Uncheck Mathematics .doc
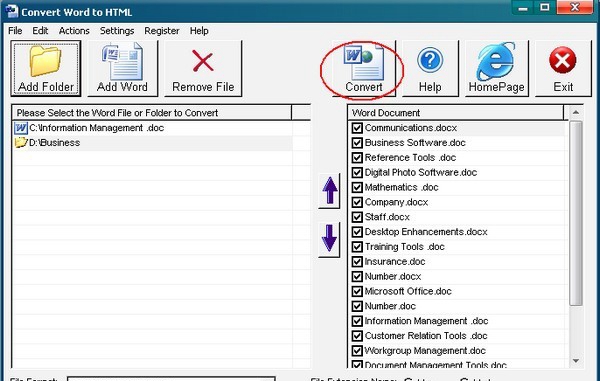The image size is (600, 381). [x=357, y=187]
